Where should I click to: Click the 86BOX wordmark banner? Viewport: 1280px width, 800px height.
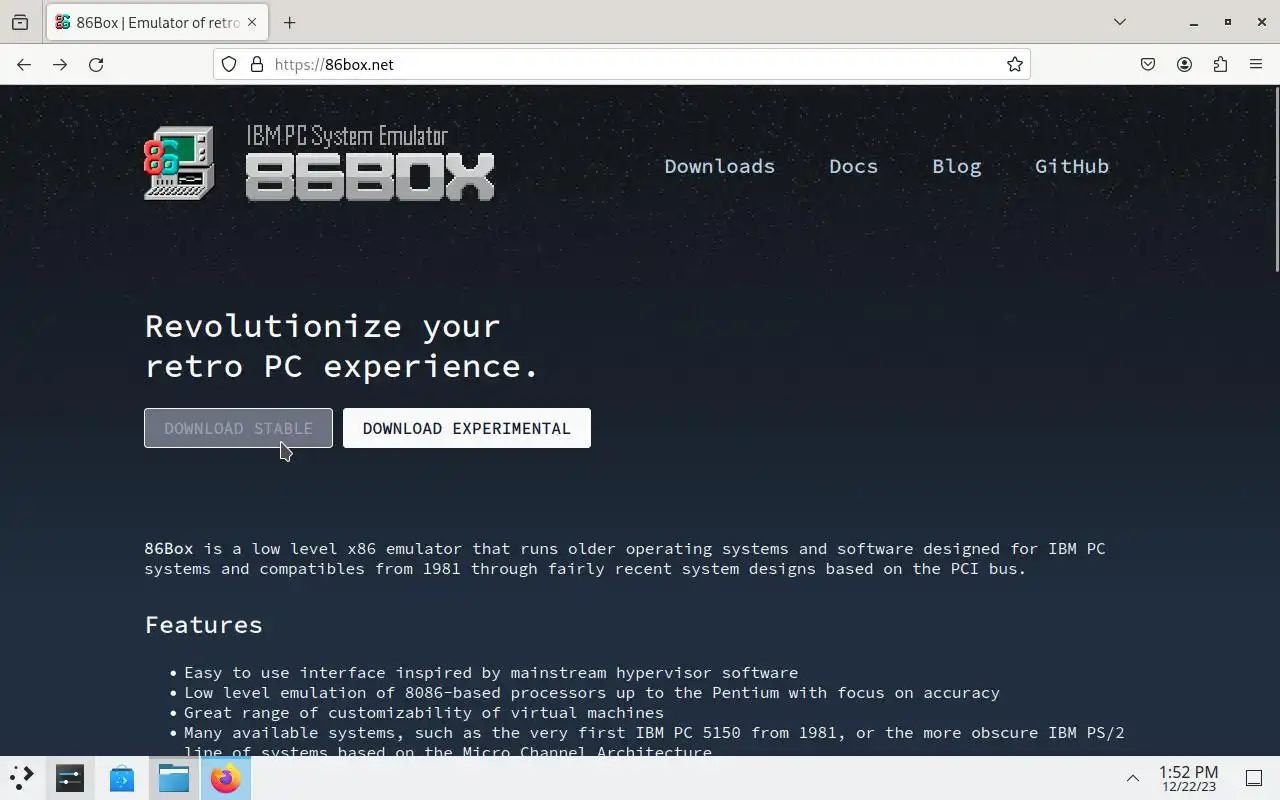(370, 177)
